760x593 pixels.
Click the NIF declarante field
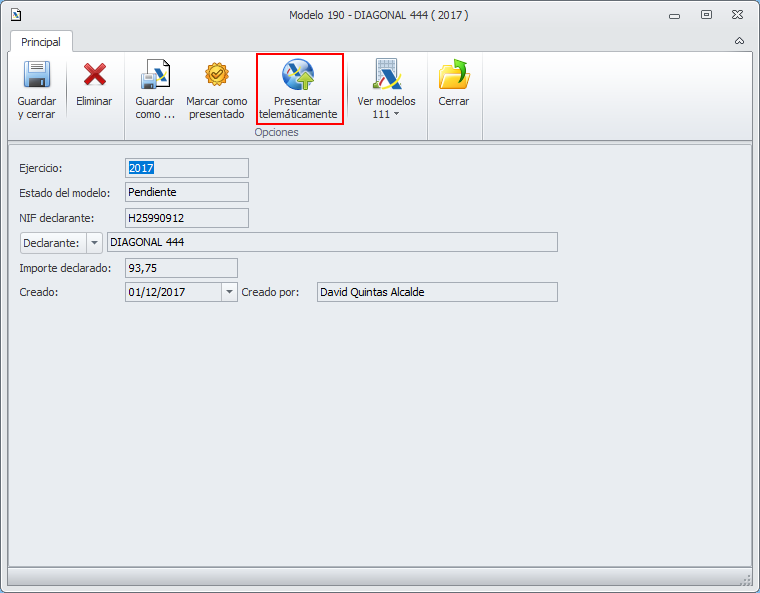187,218
